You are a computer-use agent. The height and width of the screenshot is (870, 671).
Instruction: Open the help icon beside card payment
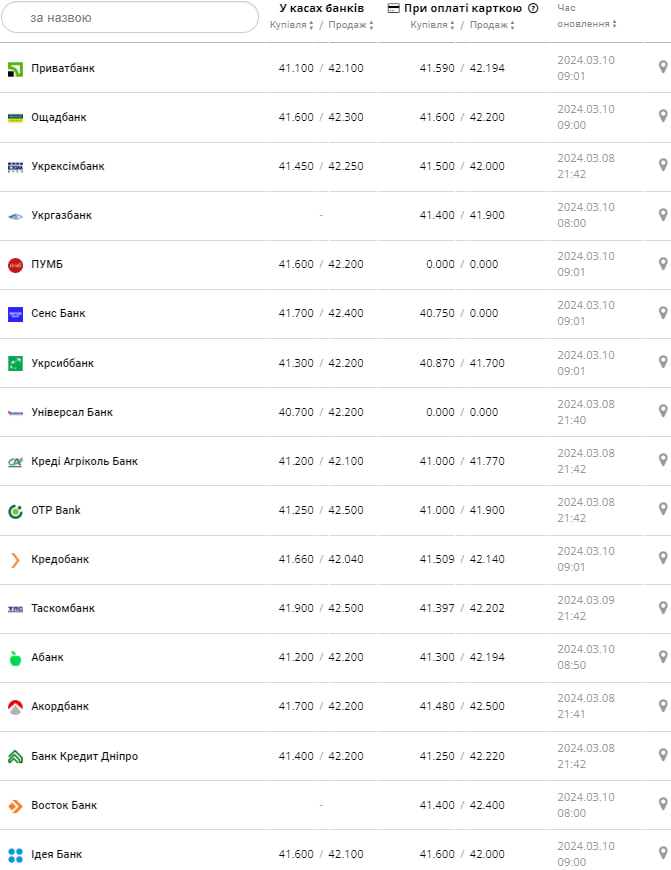(533, 8)
